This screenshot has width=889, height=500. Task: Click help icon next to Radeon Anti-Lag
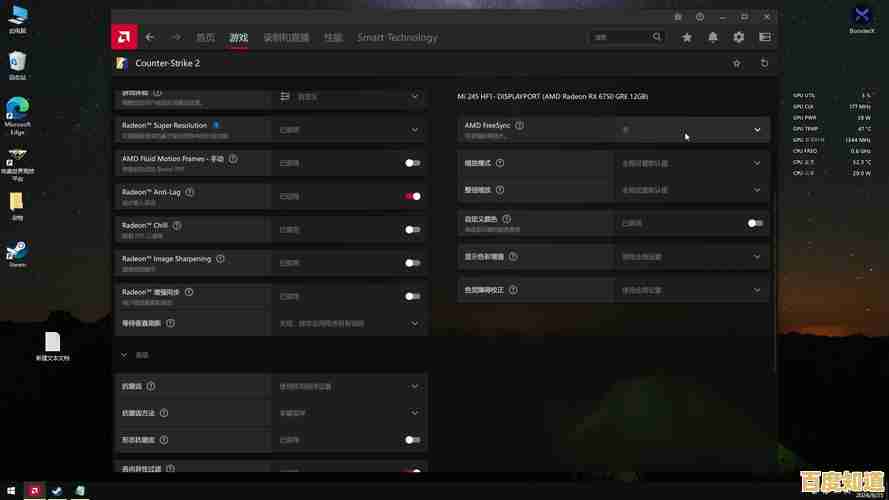tap(190, 192)
